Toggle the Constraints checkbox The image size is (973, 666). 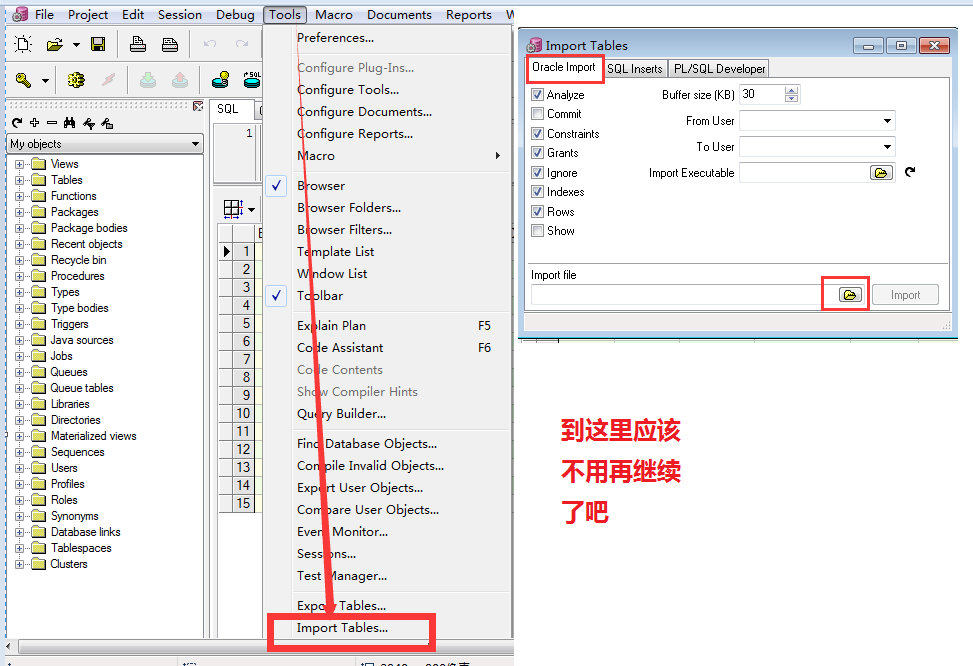pyautogui.click(x=538, y=133)
